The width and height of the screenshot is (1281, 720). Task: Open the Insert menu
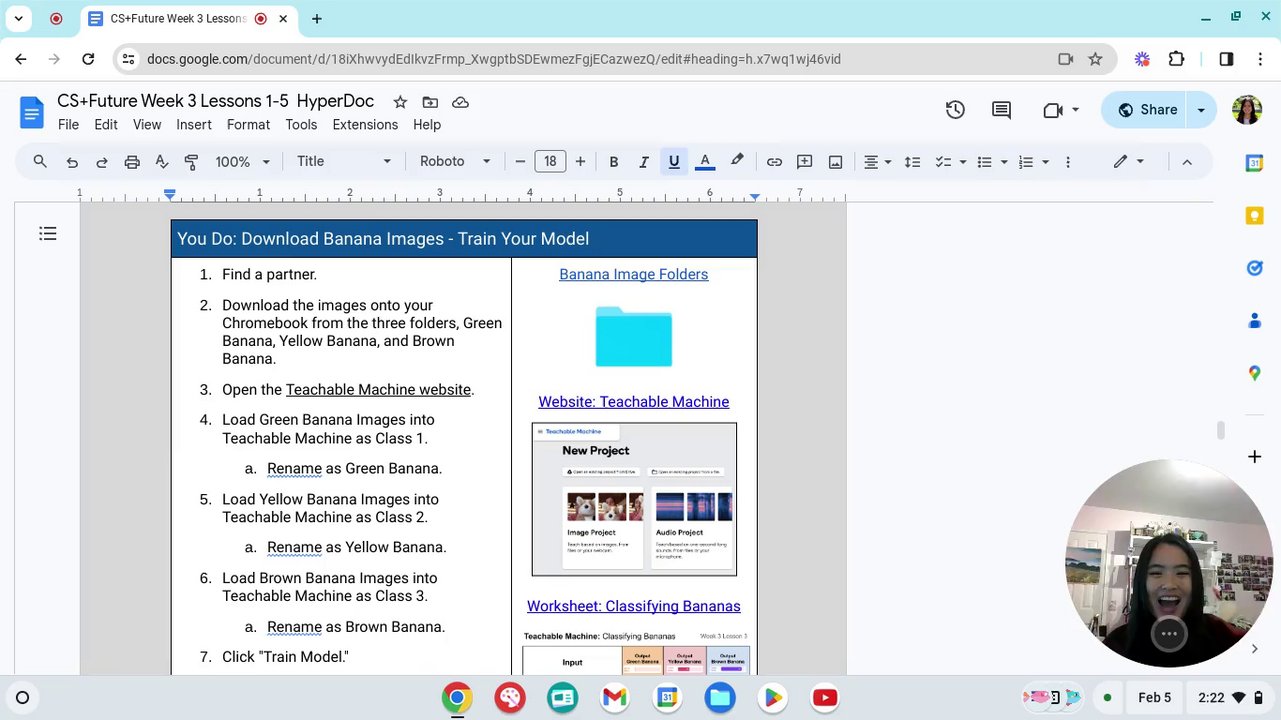(x=194, y=125)
